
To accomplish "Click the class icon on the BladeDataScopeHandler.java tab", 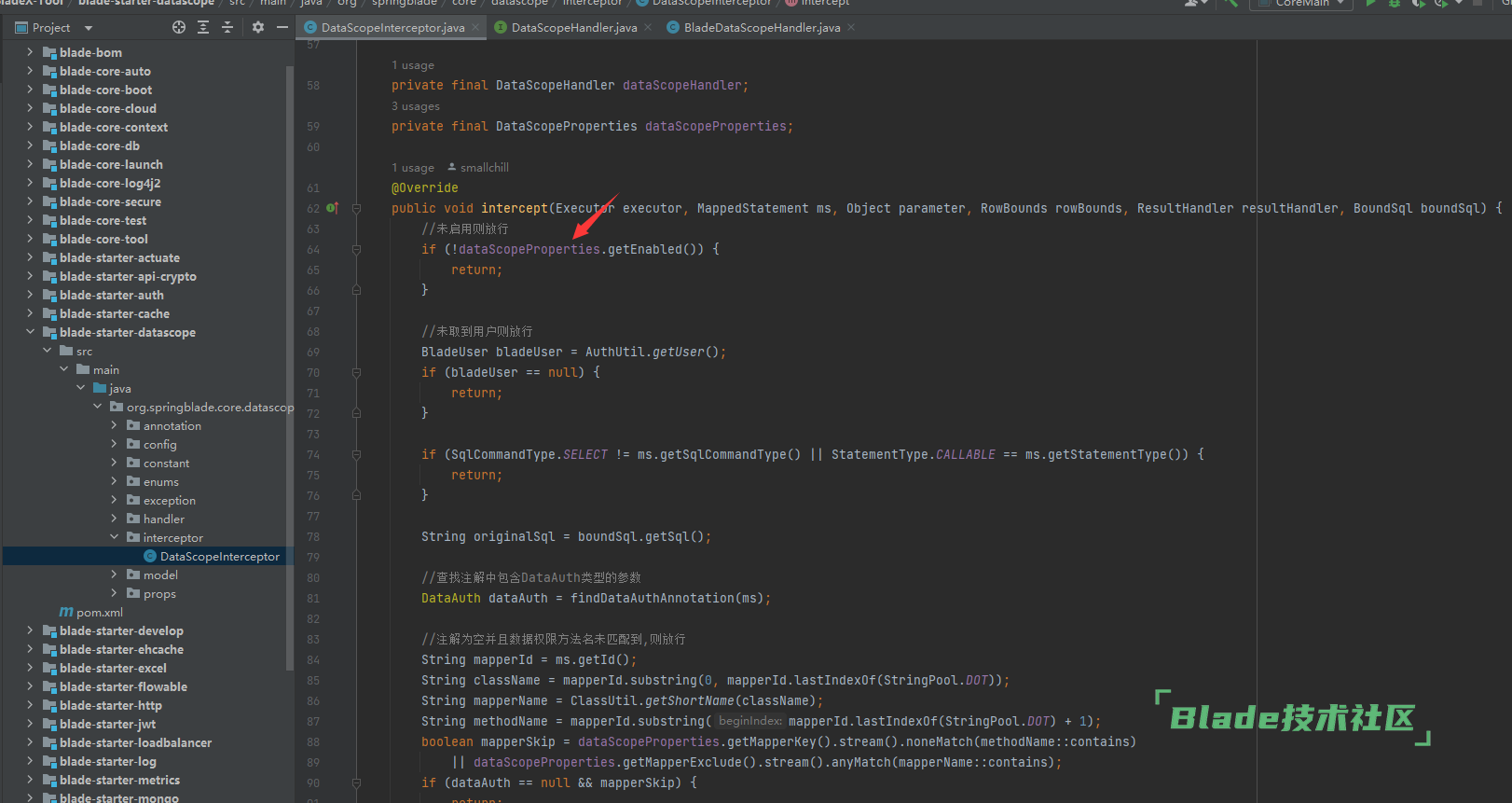I will tap(673, 27).
